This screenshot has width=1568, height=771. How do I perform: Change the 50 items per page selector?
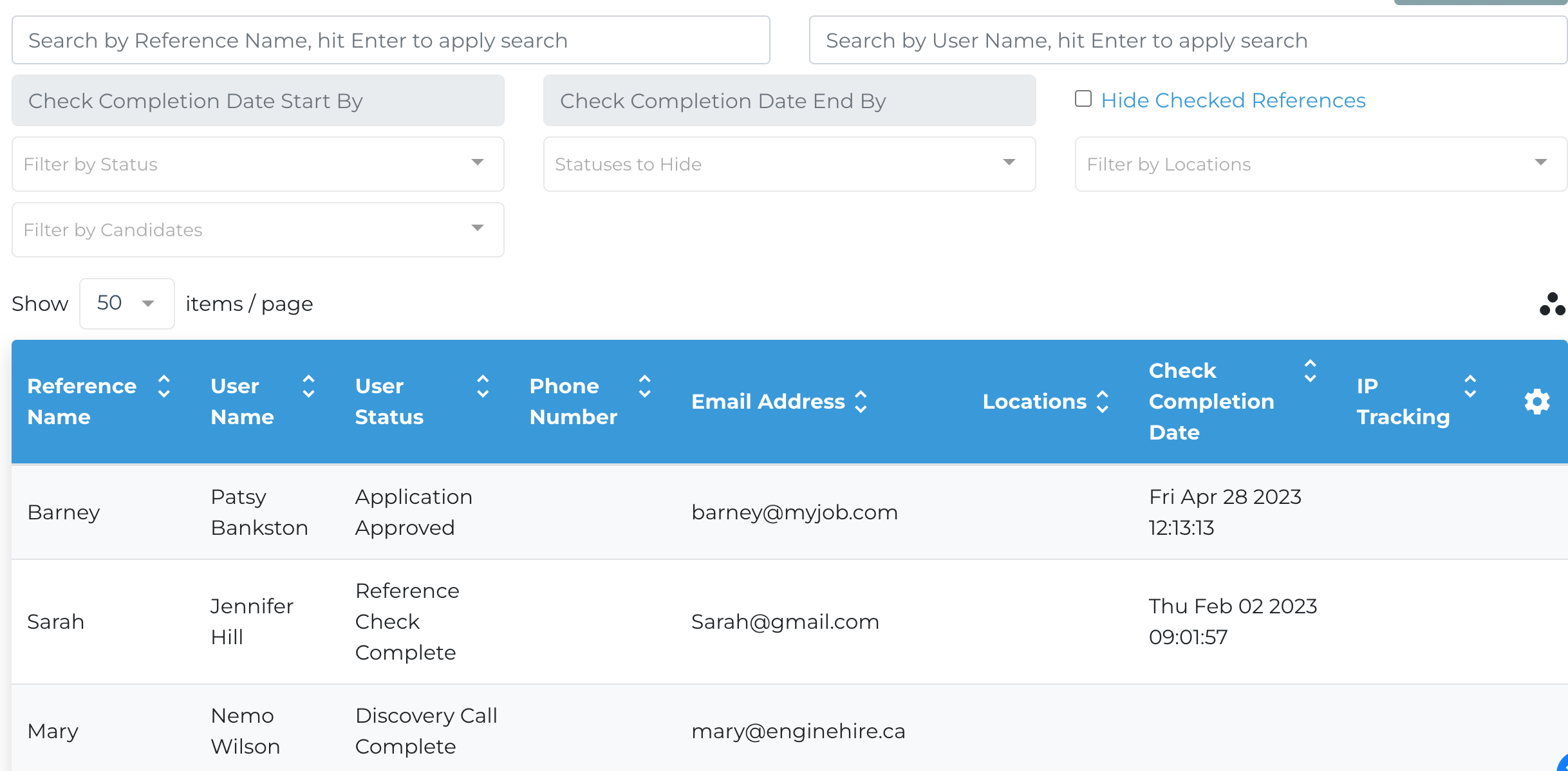pos(127,304)
